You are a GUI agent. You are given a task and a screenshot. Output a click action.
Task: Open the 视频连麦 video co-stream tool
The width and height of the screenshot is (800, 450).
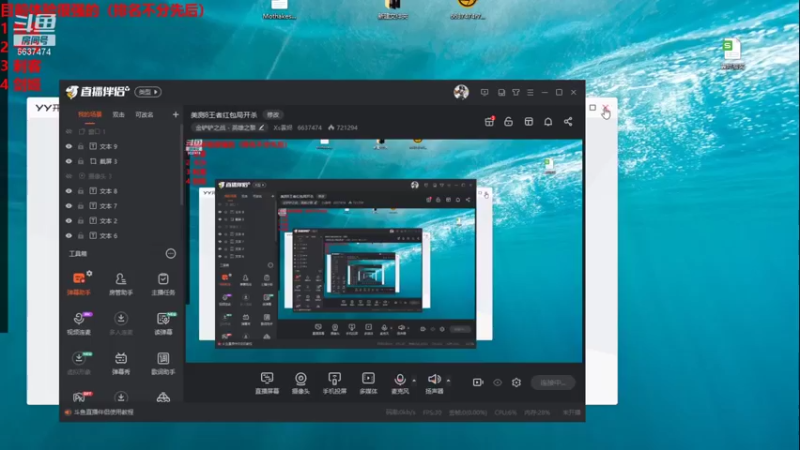click(x=79, y=323)
